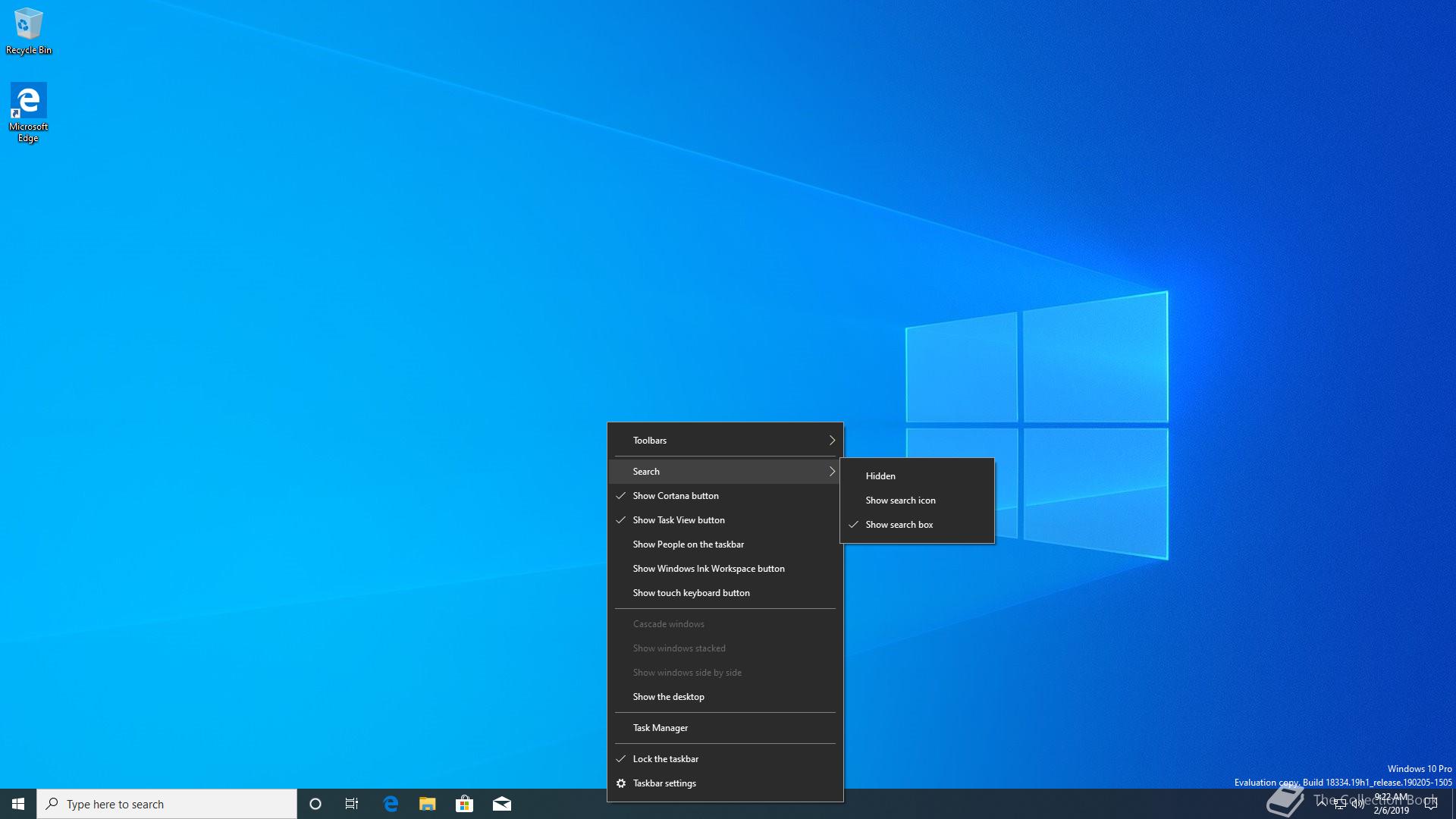Click Show the desktop menu entry
This screenshot has height=819, width=1456.
(668, 697)
